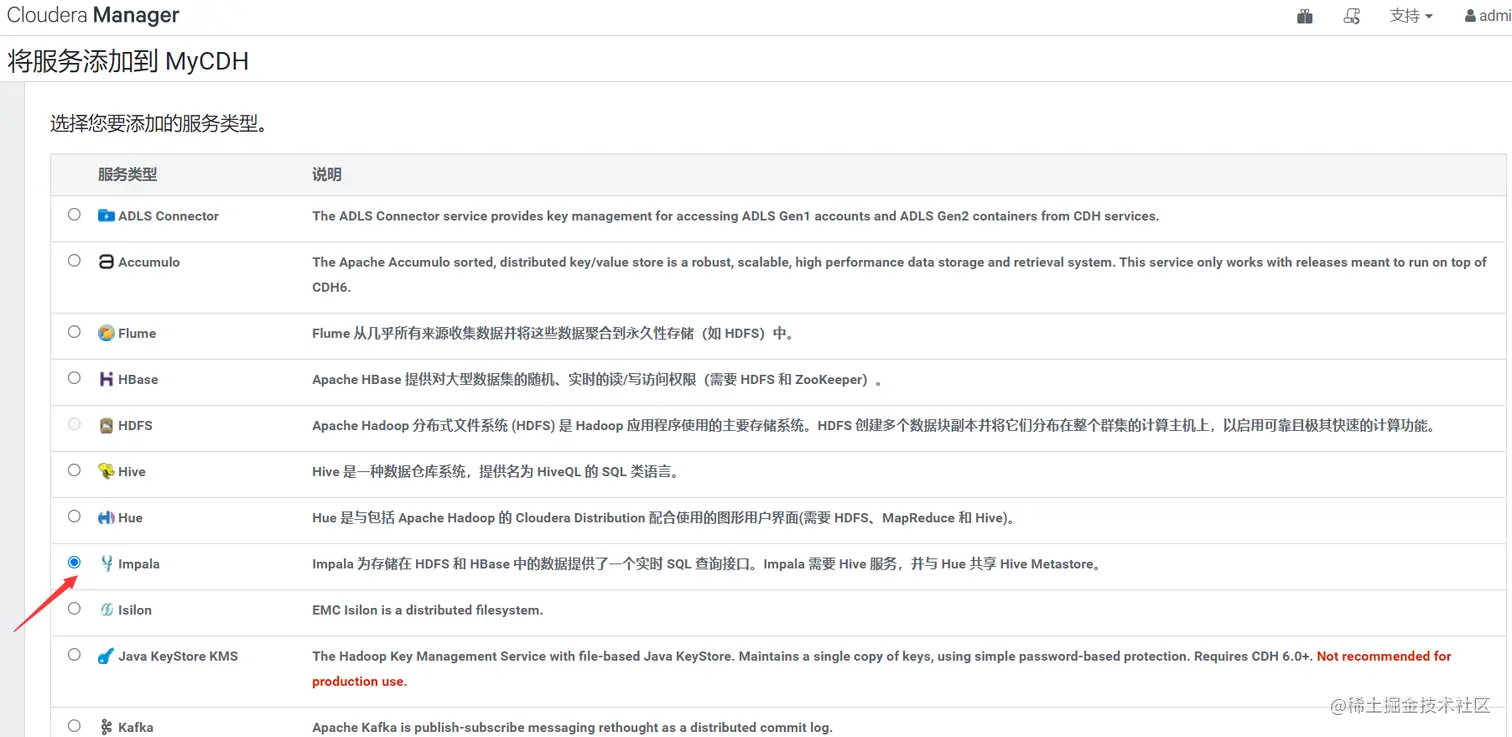Select the Hive radio button

tap(74, 469)
